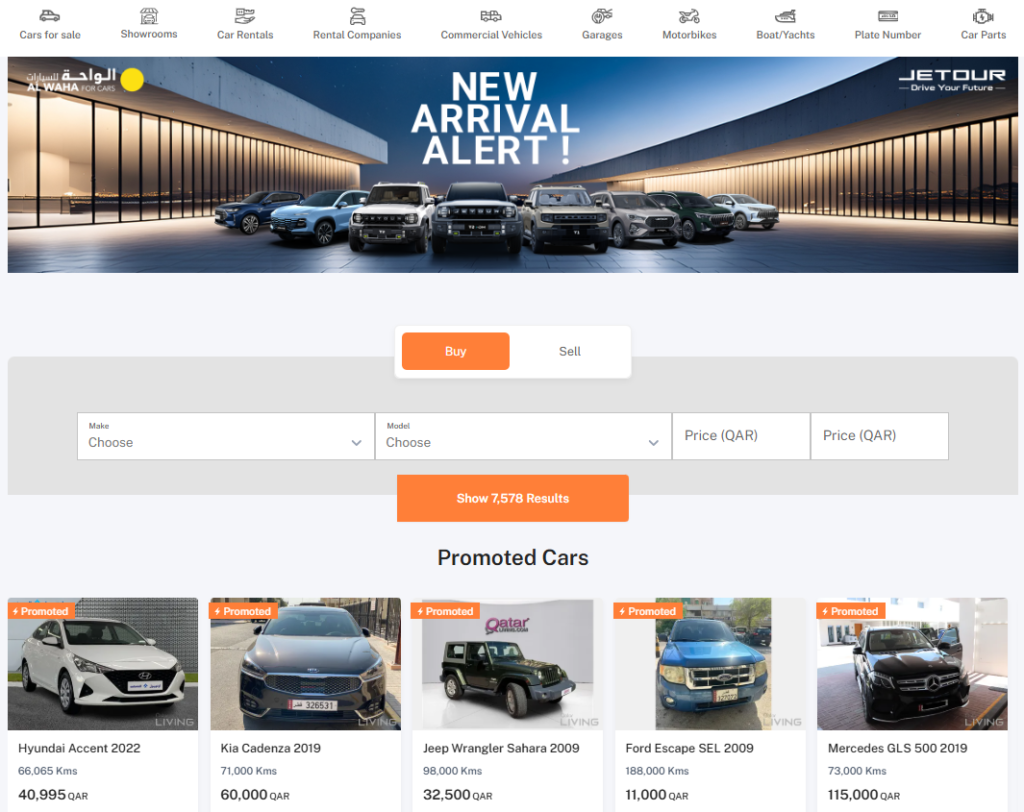
Task: Open the New Arrival Alert banner
Action: [x=513, y=165]
